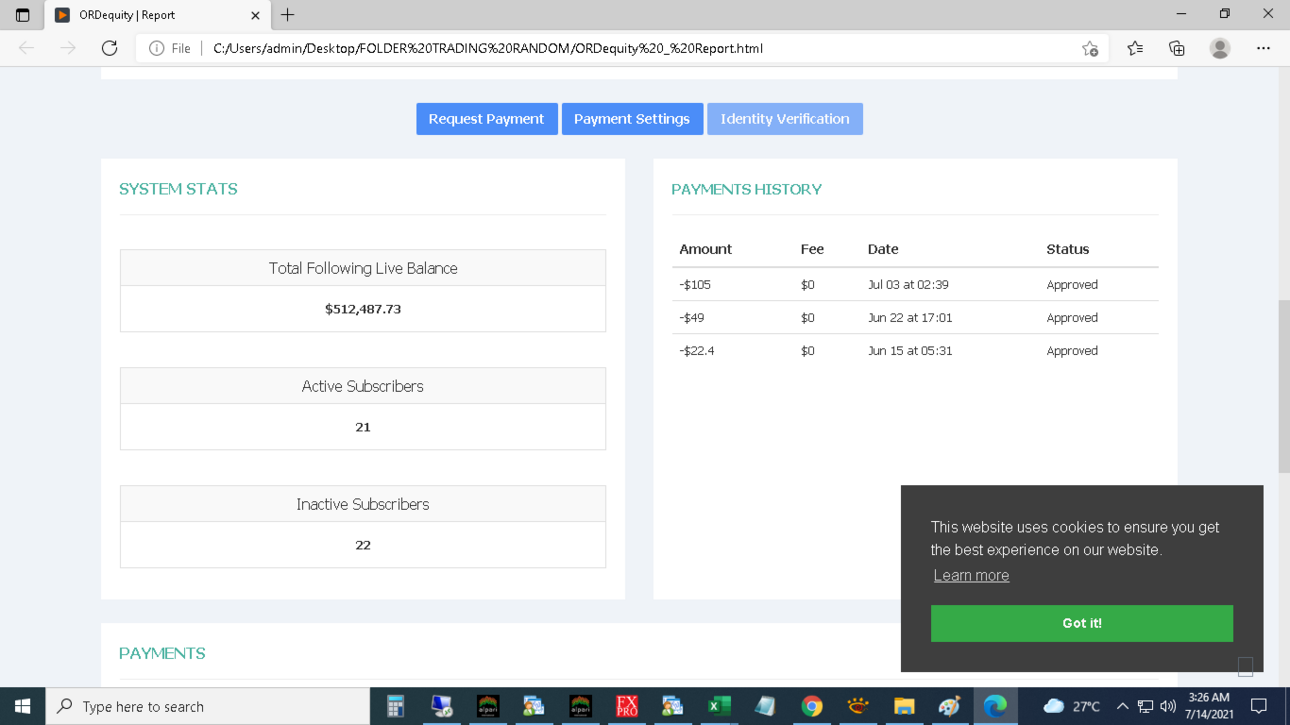Screen dimensions: 1290x725
Task: Click the Microsoft Edge taskbar icon
Action: tap(996, 706)
